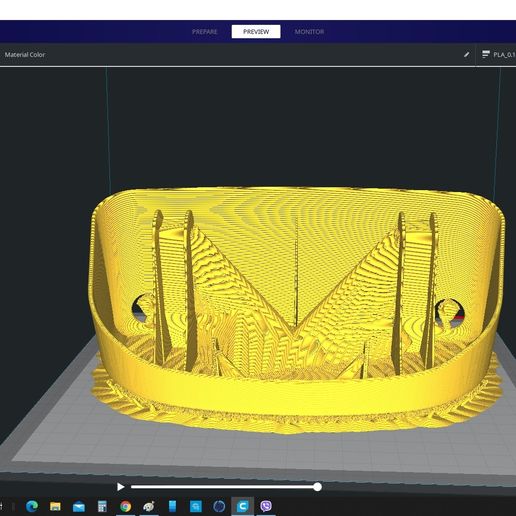Play the layer simulation
Viewport: 516px width, 516px height.
(120, 487)
